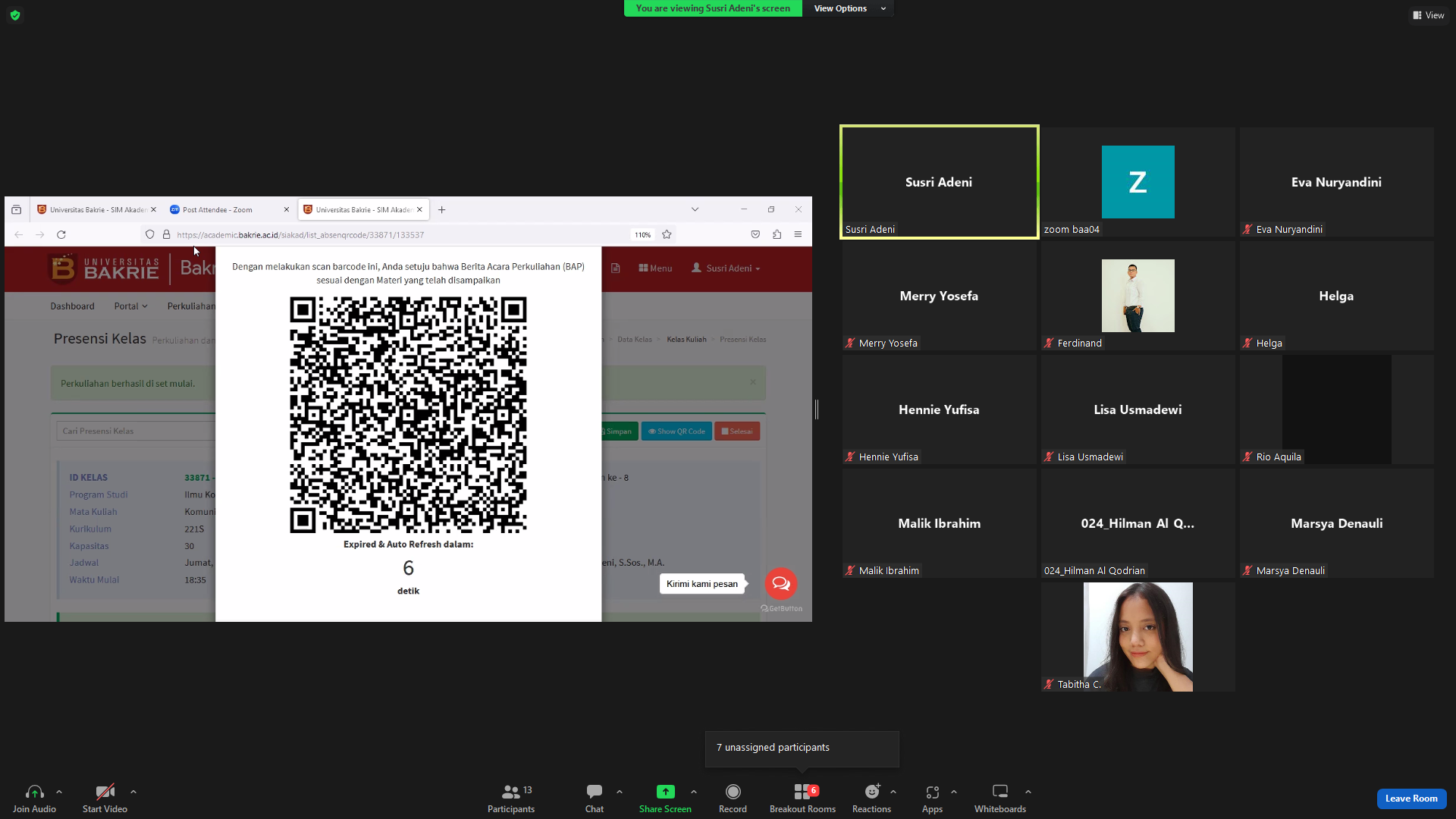
Task: Click the View layout button
Action: (1428, 15)
